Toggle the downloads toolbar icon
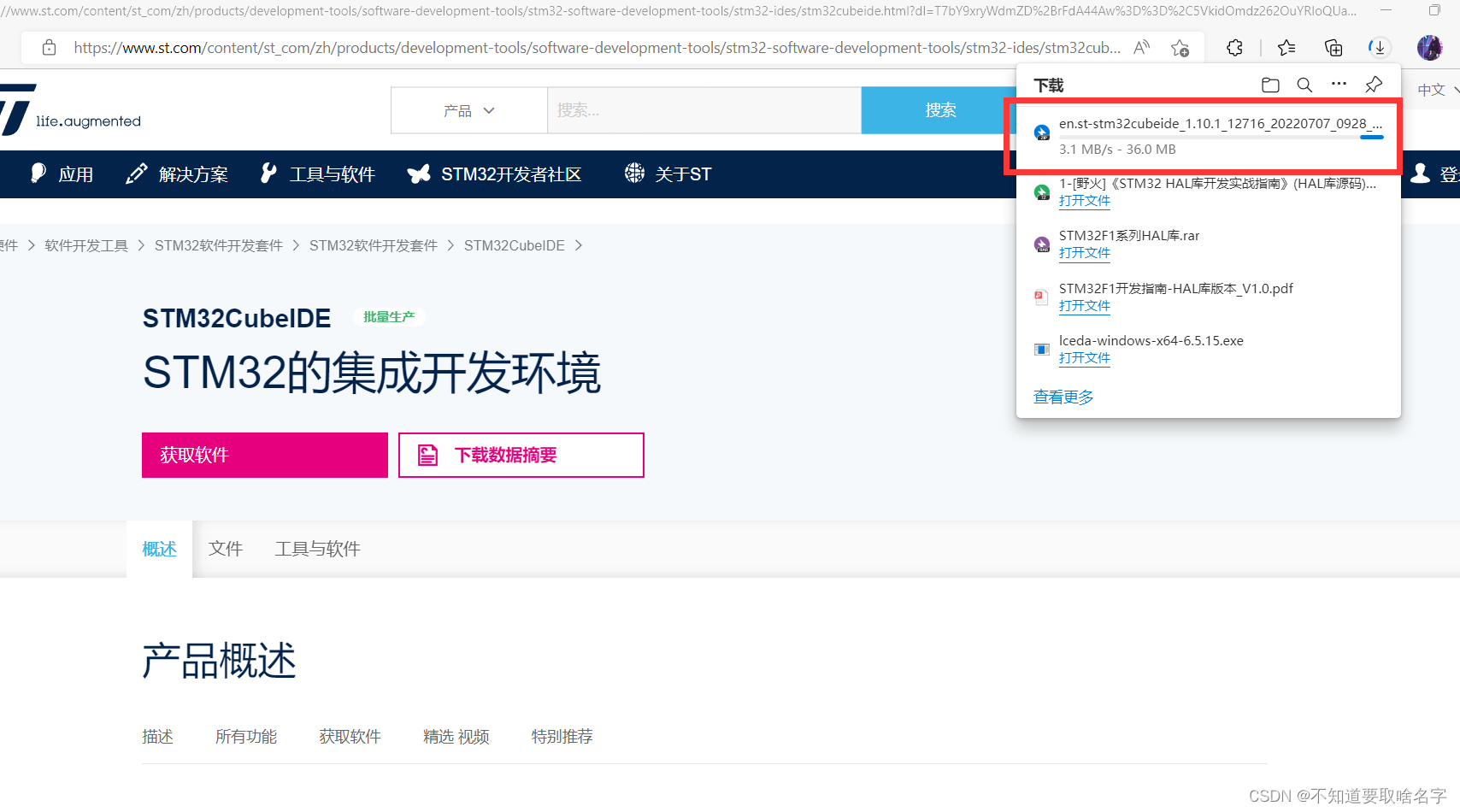 [1379, 48]
